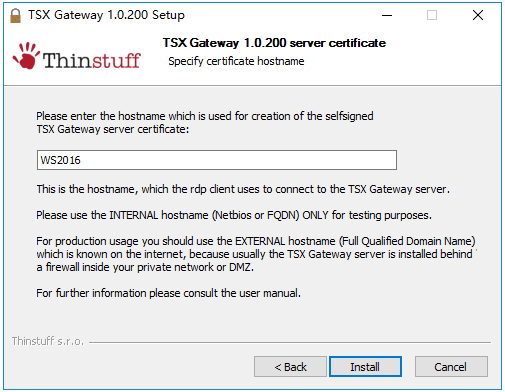Close the setup window
Screen dimensions: 505x392
pos(478,15)
